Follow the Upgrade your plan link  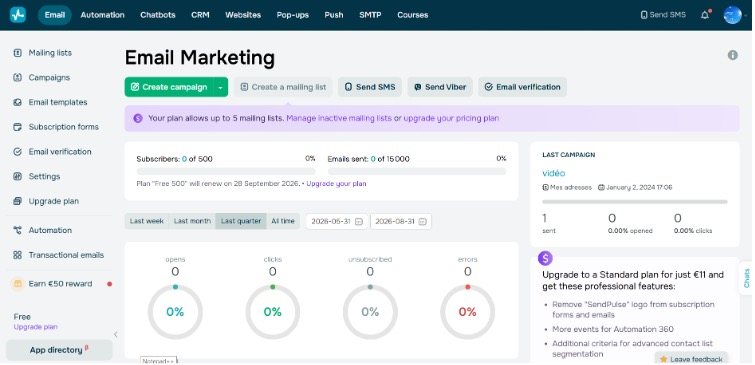(x=336, y=183)
